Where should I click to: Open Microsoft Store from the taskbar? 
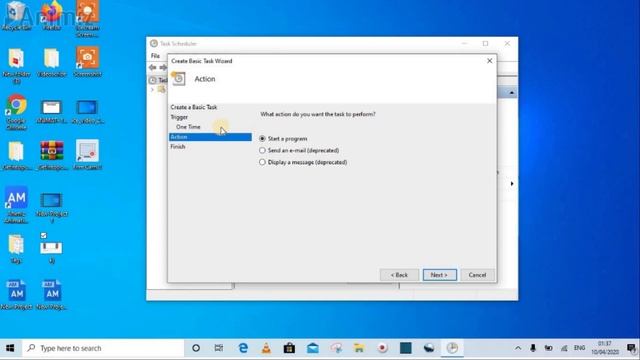(289, 348)
